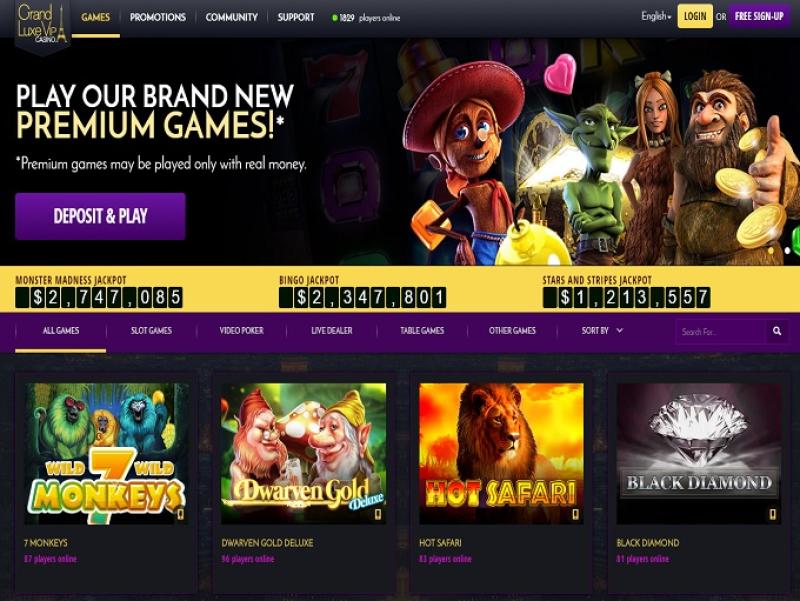Click the search magnifier icon

tap(777, 332)
